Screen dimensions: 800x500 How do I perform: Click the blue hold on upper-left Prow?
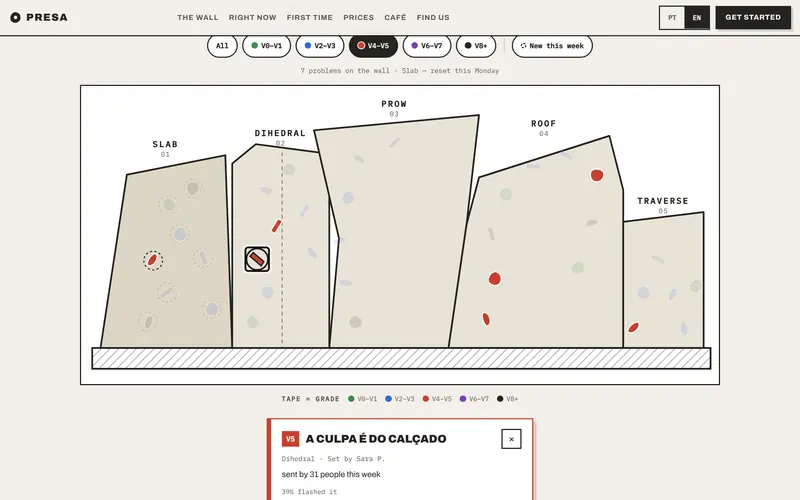[x=348, y=197]
